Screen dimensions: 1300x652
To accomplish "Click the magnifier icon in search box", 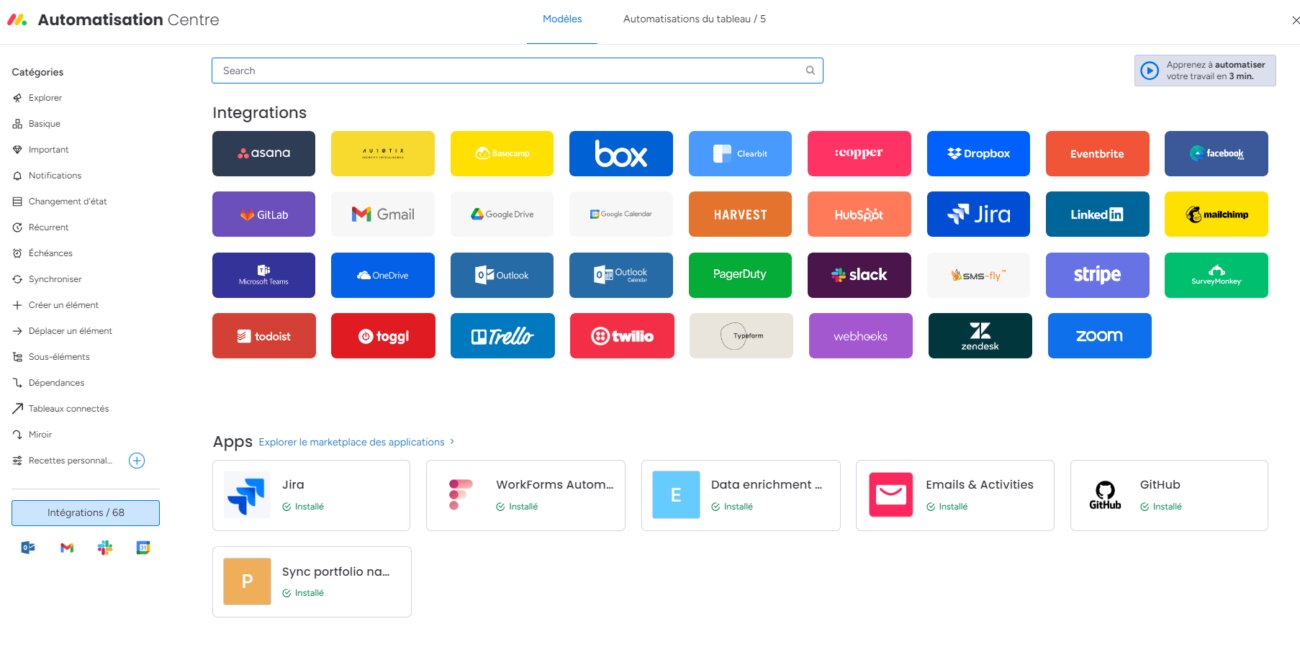I will coord(810,71).
